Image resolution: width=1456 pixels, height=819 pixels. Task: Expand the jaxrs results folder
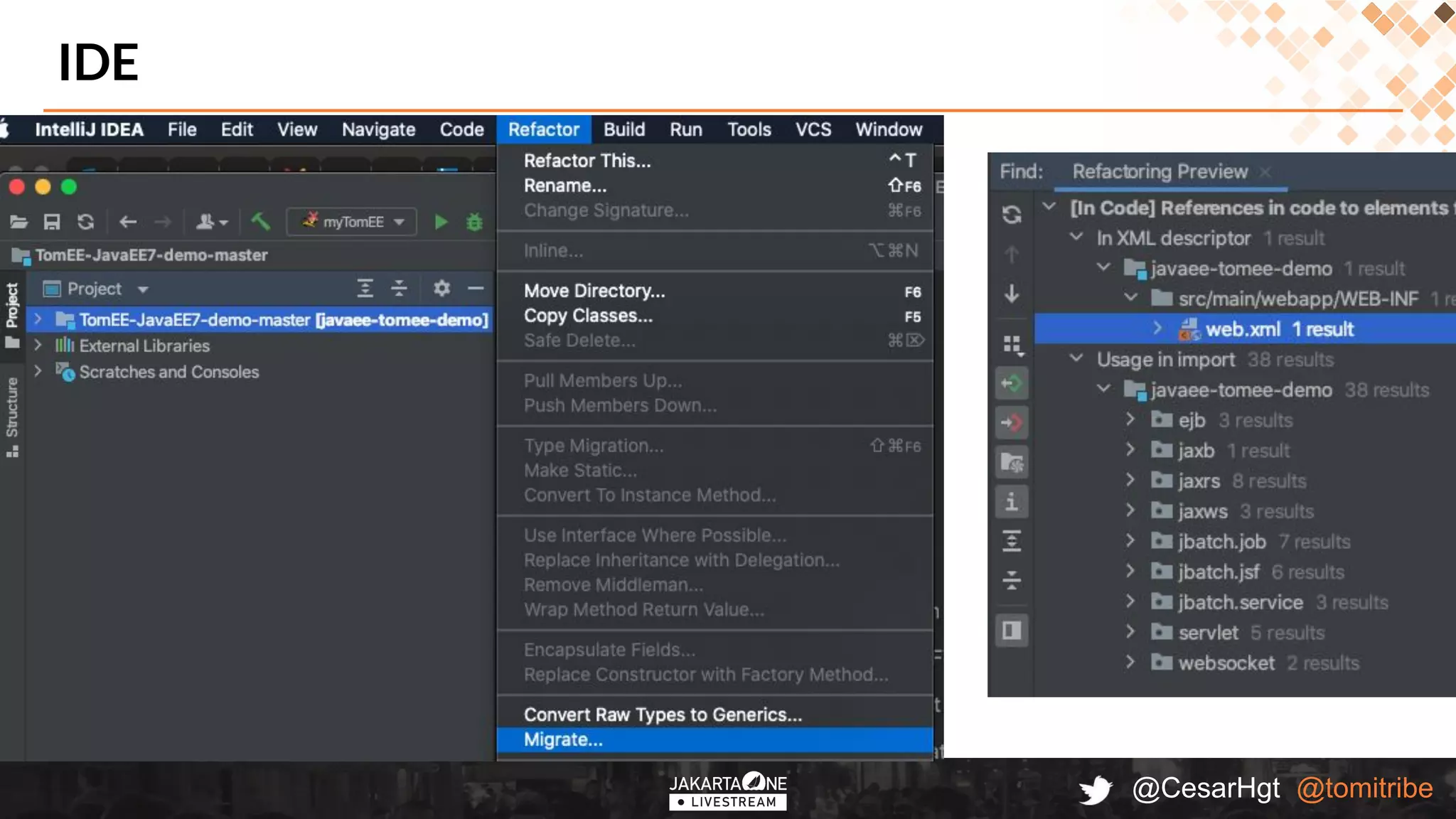pyautogui.click(x=1130, y=481)
